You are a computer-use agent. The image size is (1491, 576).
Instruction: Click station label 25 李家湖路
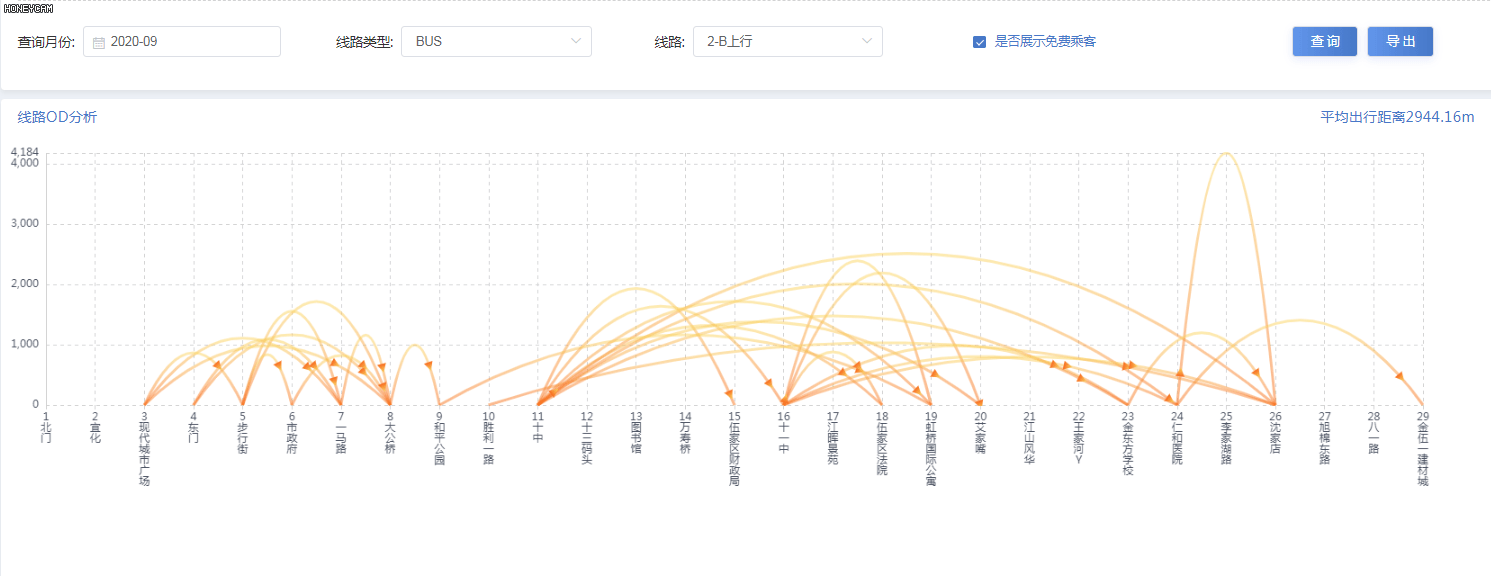coord(1226,438)
